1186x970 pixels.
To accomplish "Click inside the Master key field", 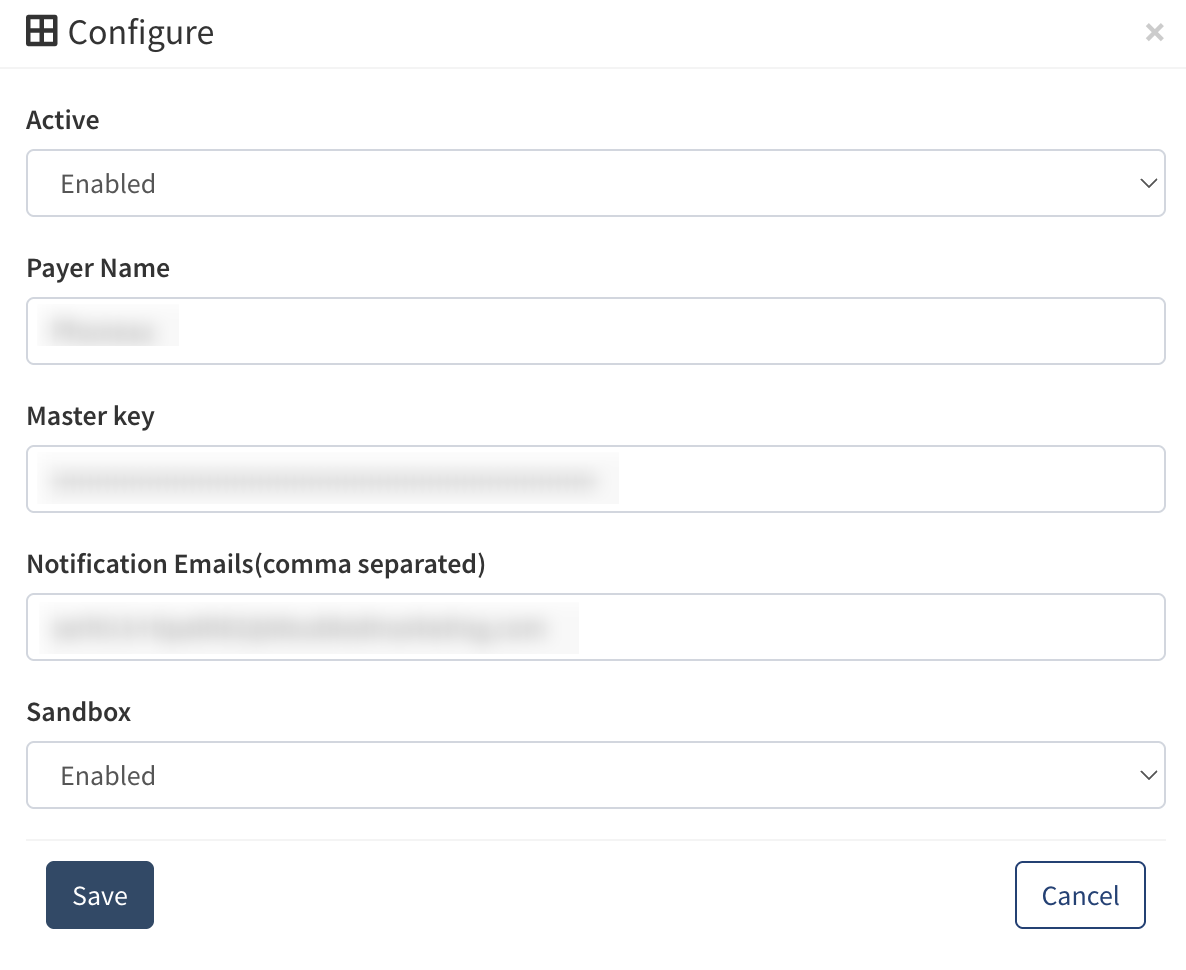I will coord(595,479).
